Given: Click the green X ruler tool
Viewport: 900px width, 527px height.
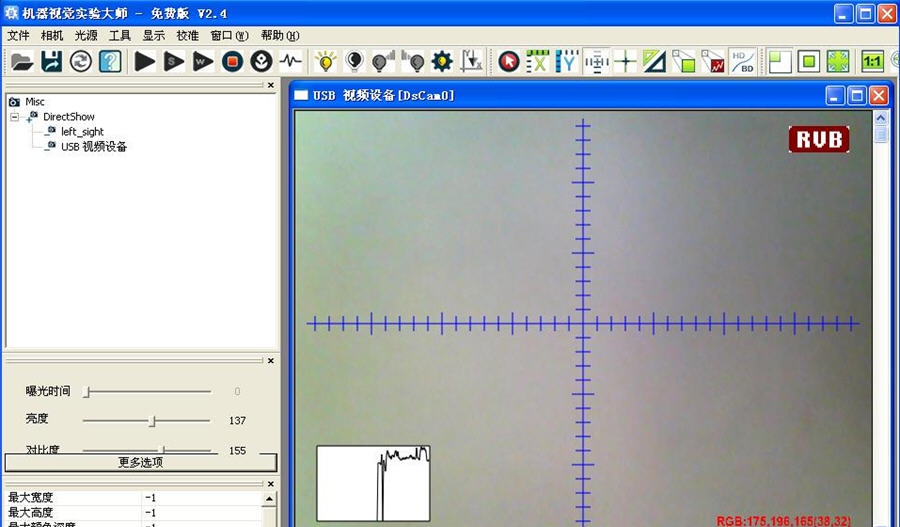Looking at the screenshot, I should tap(538, 62).
